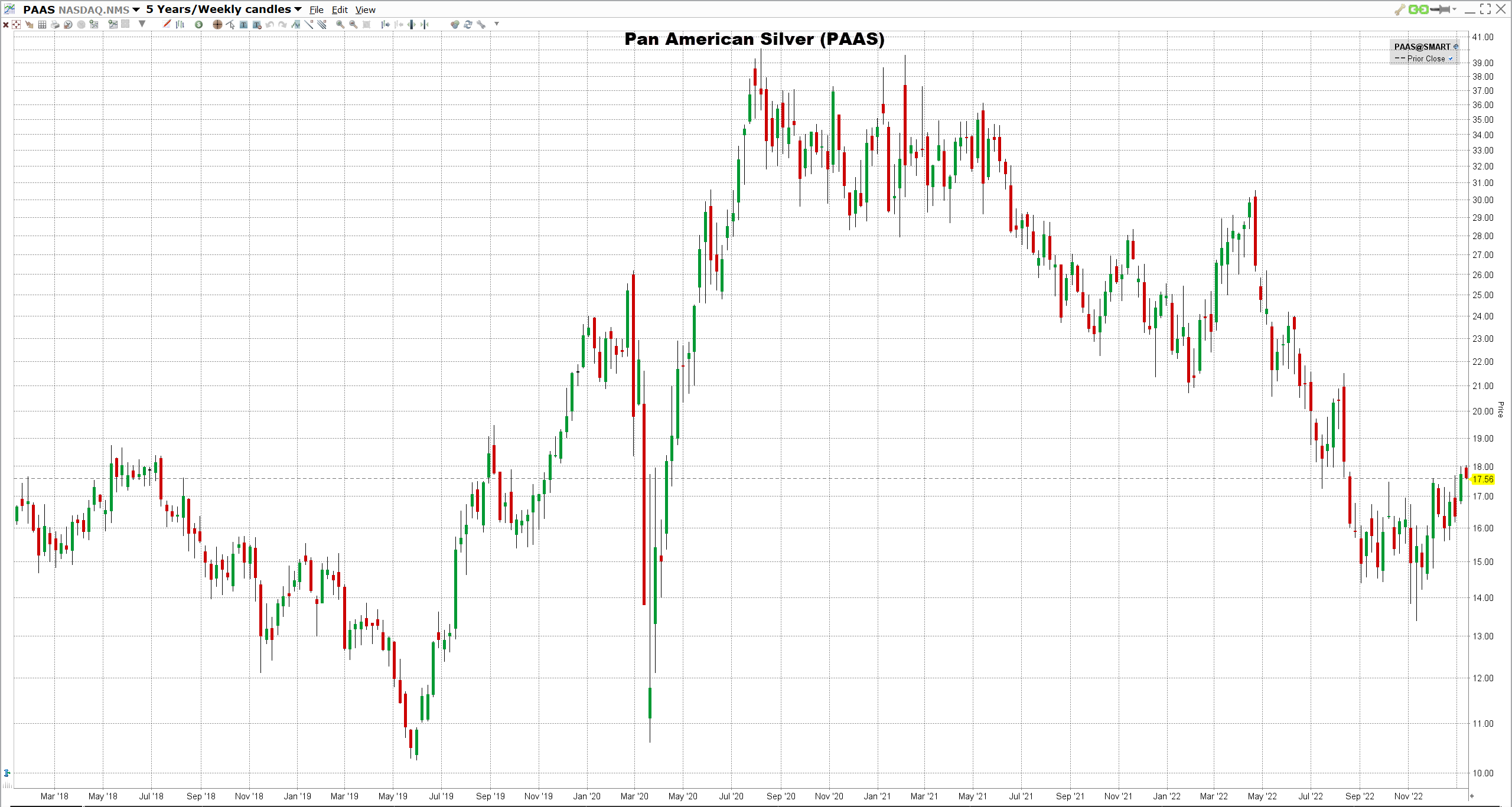Click the redo arrow icon

[x=283, y=25]
